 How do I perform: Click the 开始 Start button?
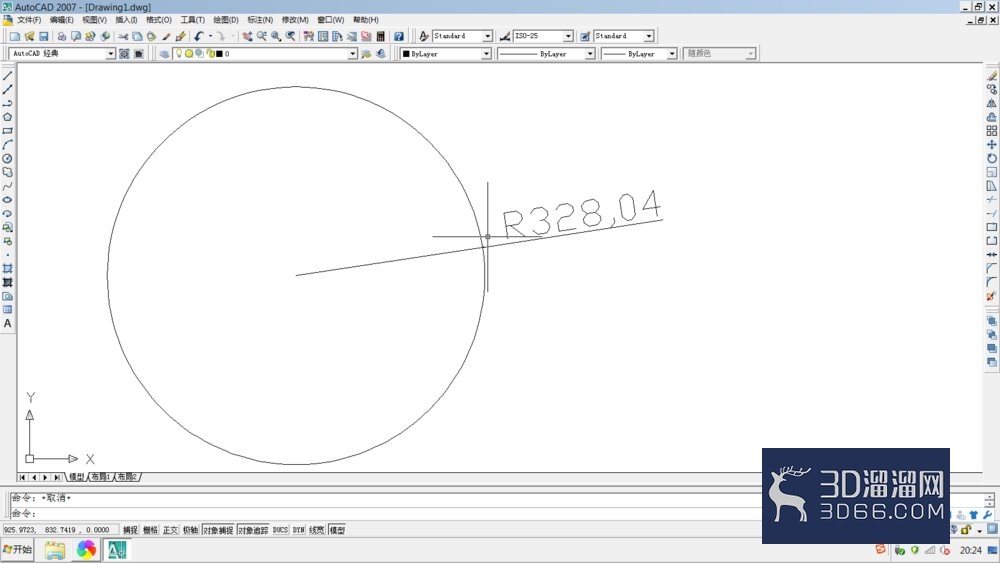[x=18, y=550]
